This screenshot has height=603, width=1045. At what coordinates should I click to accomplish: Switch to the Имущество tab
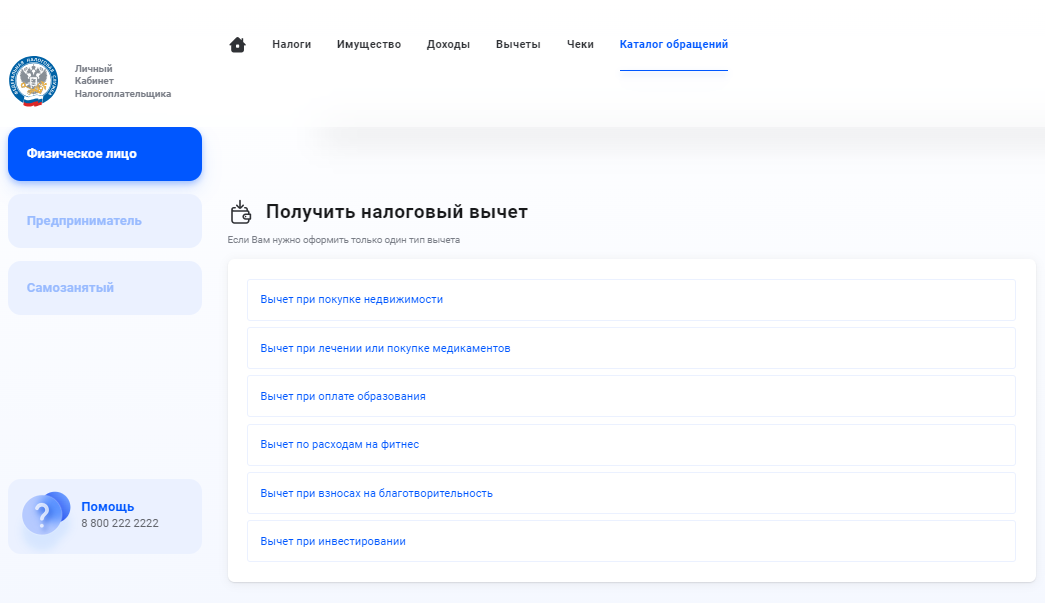click(x=369, y=45)
